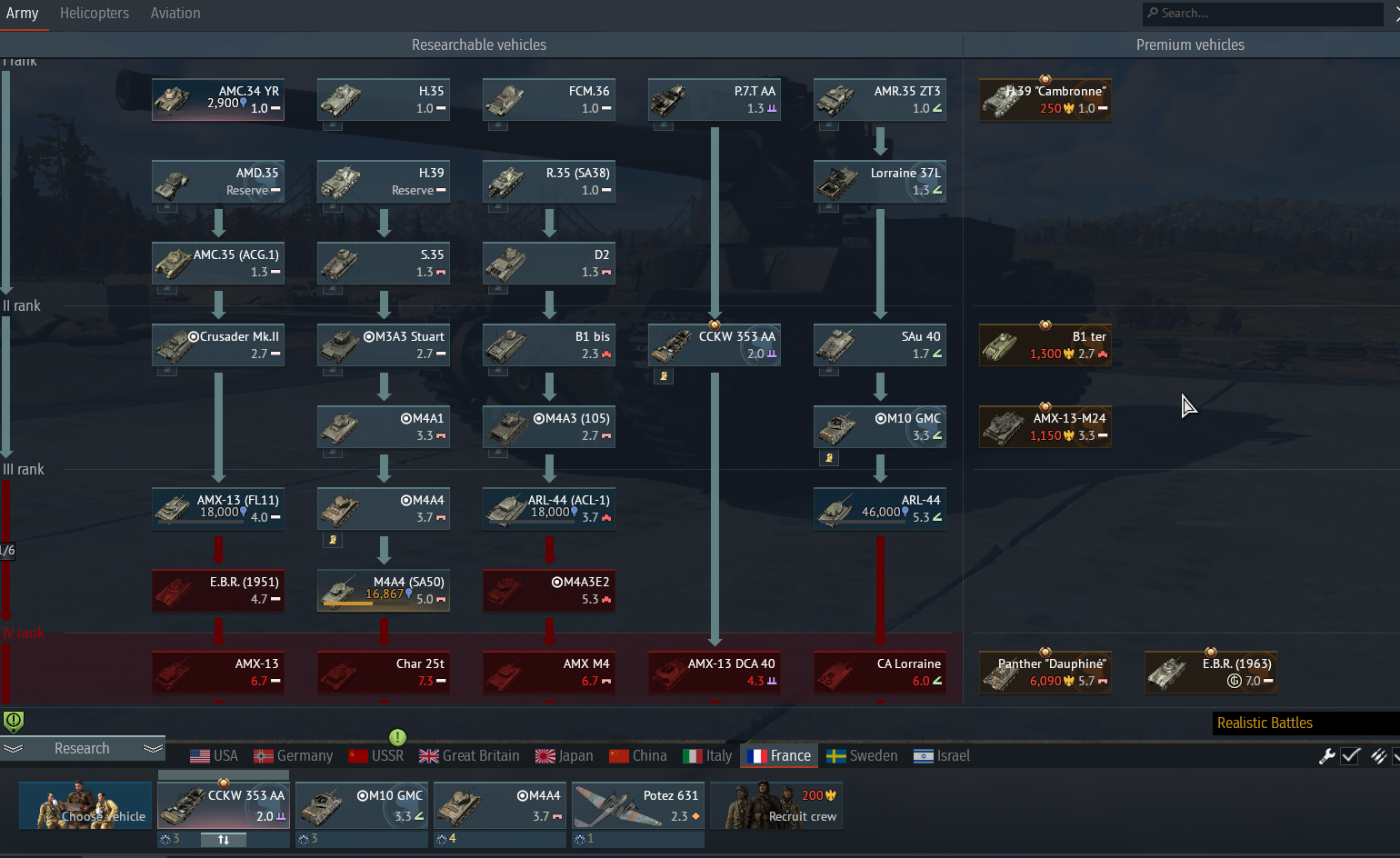
Task: Select the AMC.35 (ACG.1) vehicle card
Action: (x=218, y=264)
